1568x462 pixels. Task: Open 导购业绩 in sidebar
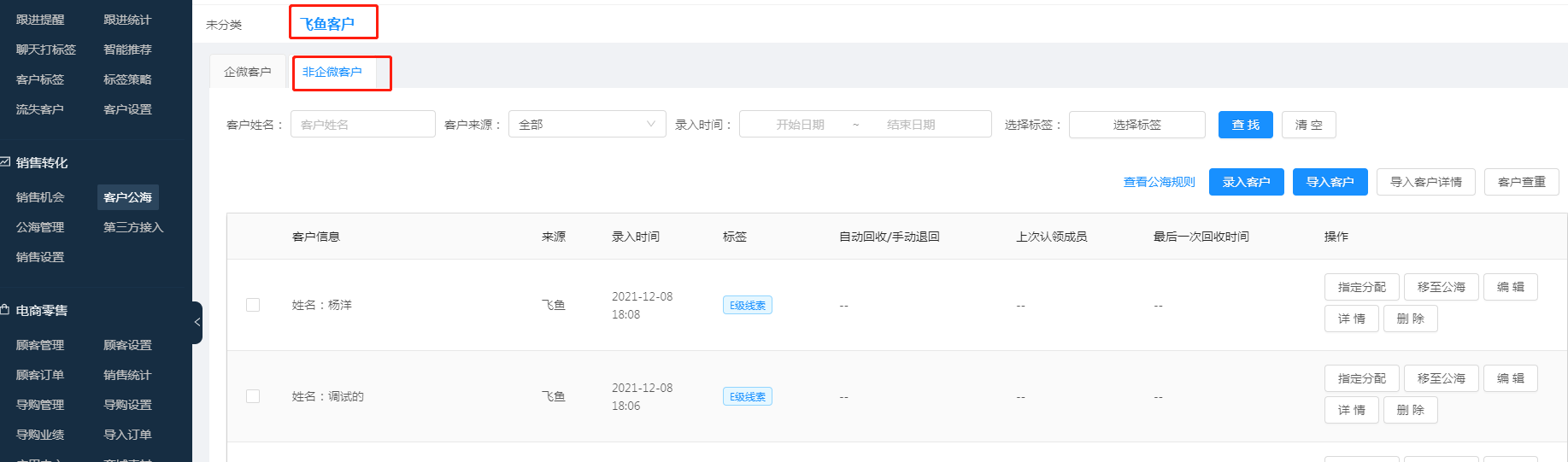click(40, 435)
